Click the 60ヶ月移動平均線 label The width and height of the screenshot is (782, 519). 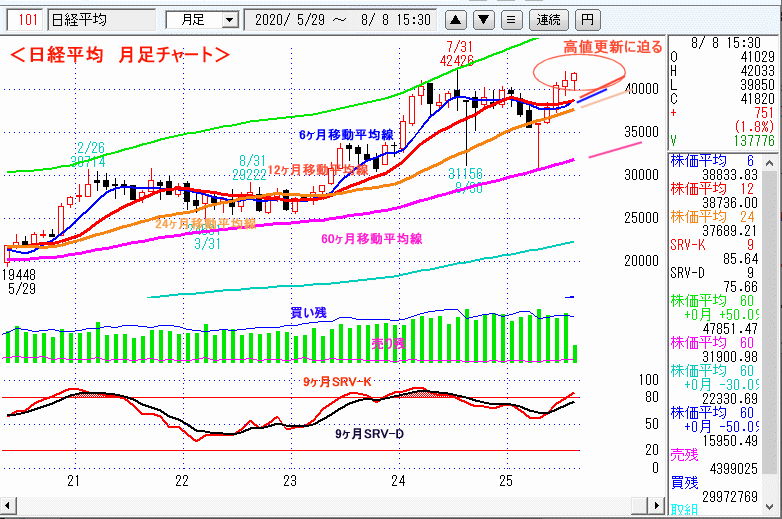point(372,239)
